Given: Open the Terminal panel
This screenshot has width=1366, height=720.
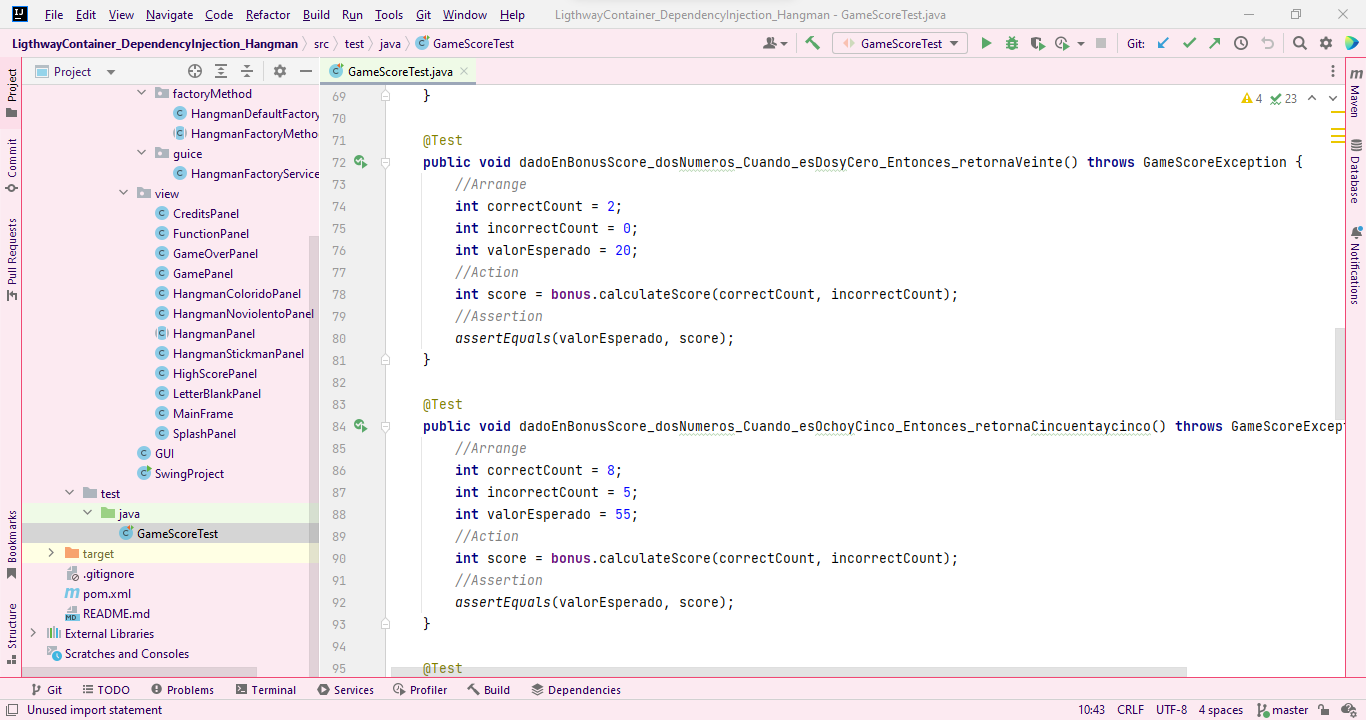Looking at the screenshot, I should pos(266,689).
